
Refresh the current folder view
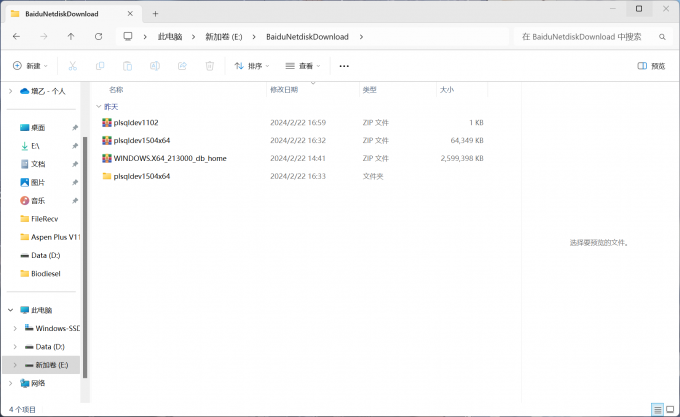(98, 37)
